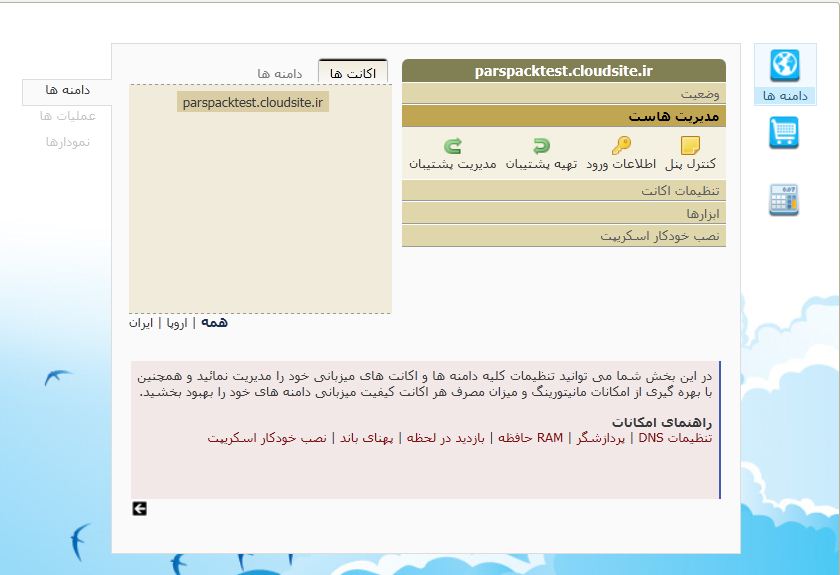Click the yellow note کنترل پنل icon
Viewport: 840px width, 575px height.
click(690, 145)
